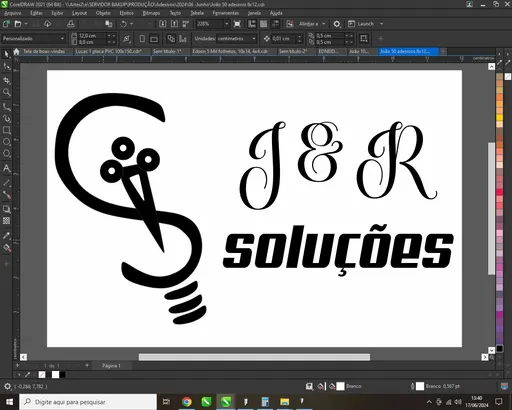
Task: Toggle the All pages layout button
Action: (x=171, y=39)
